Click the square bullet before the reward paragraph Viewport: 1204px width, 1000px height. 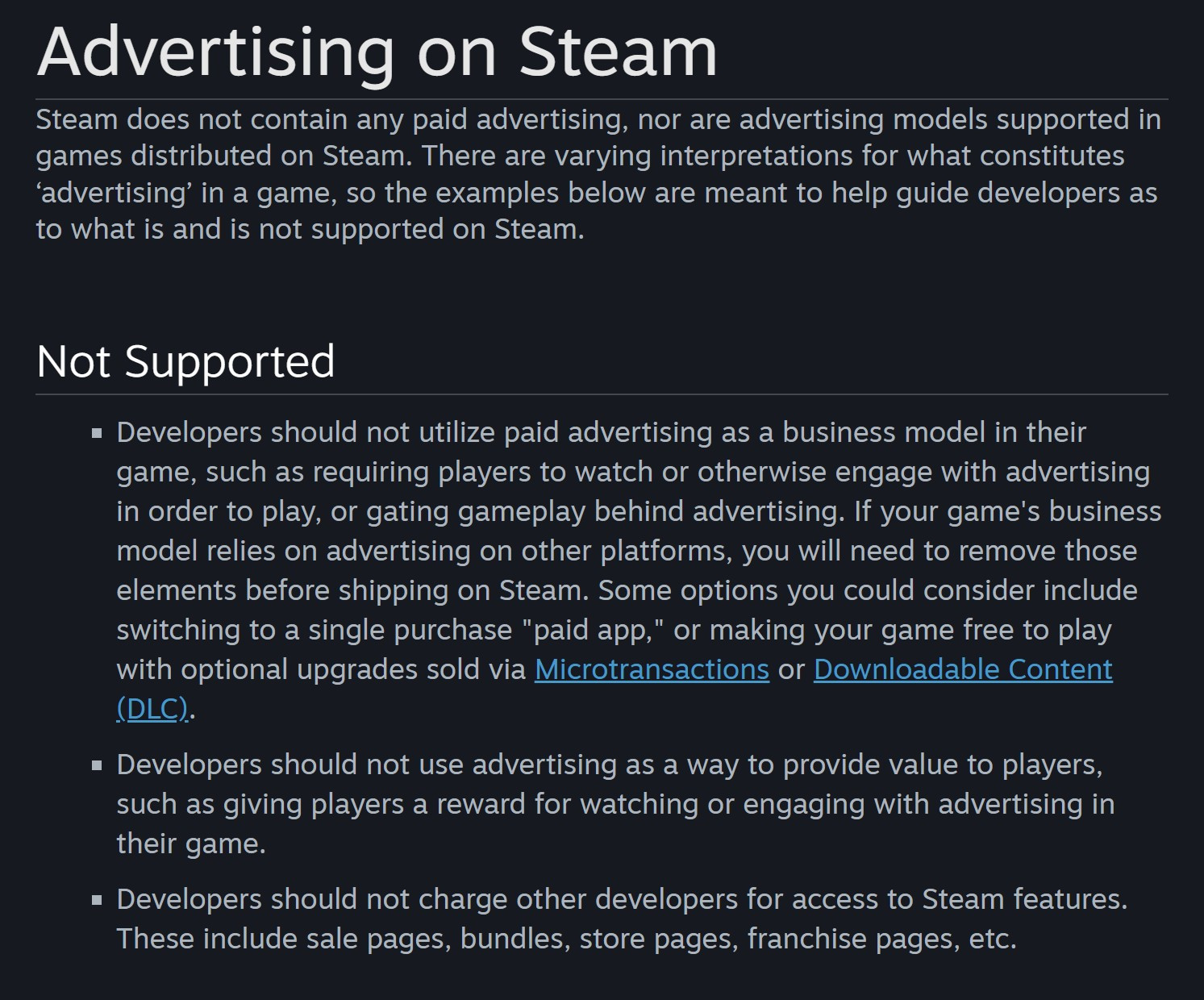(97, 765)
